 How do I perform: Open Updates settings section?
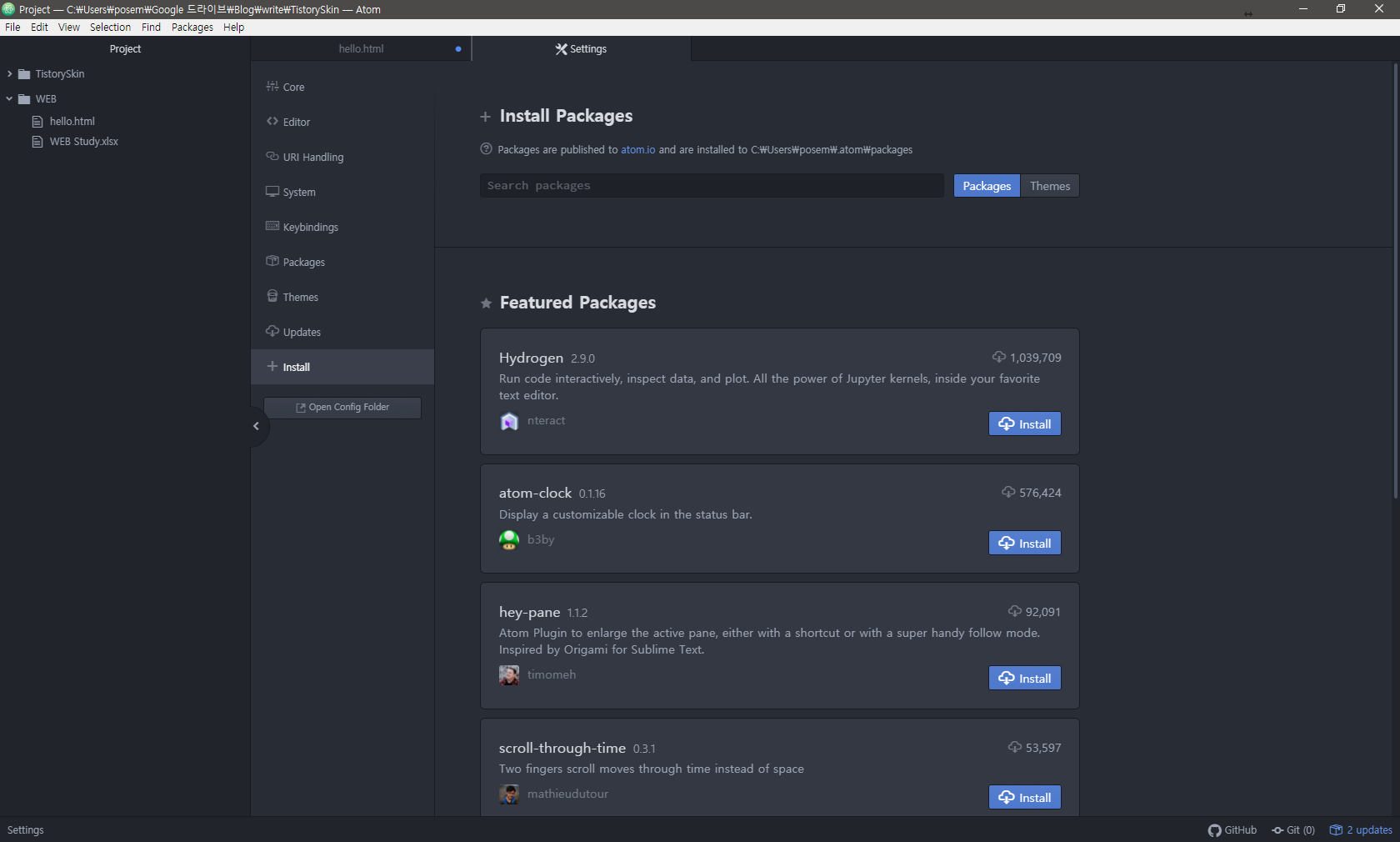(342, 332)
